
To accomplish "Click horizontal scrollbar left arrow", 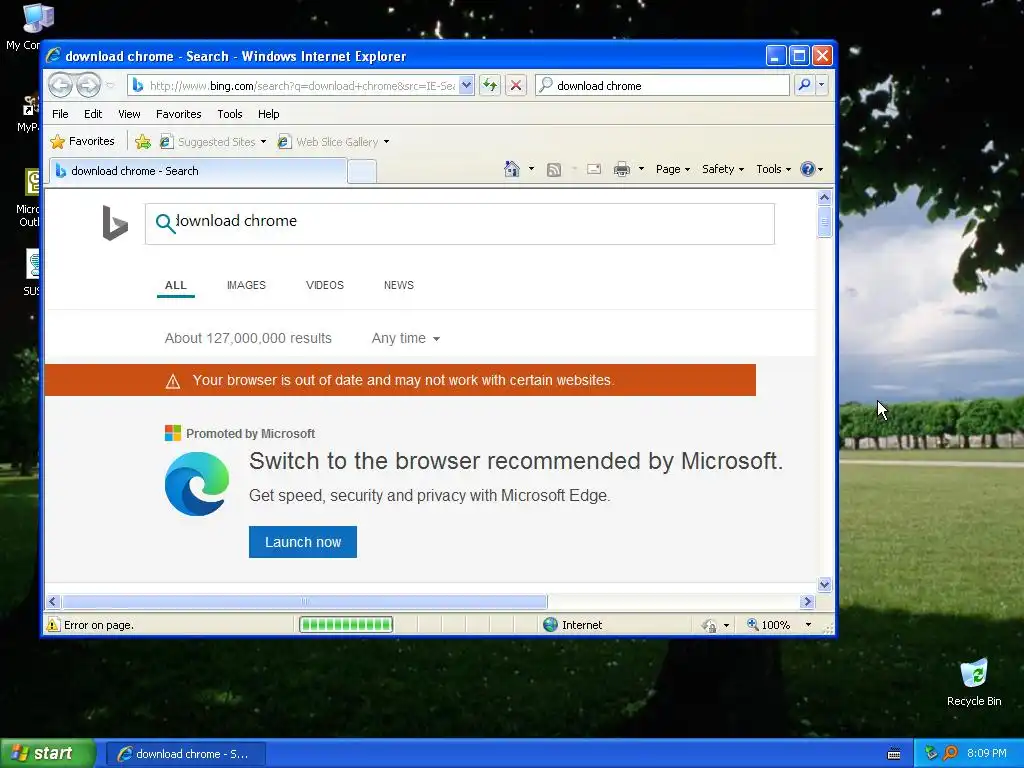I will 53,601.
